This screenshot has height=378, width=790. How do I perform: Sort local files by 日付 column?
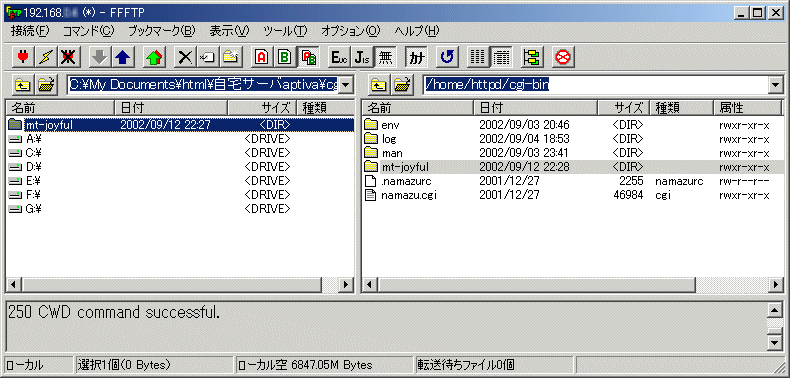pyautogui.click(x=171, y=107)
